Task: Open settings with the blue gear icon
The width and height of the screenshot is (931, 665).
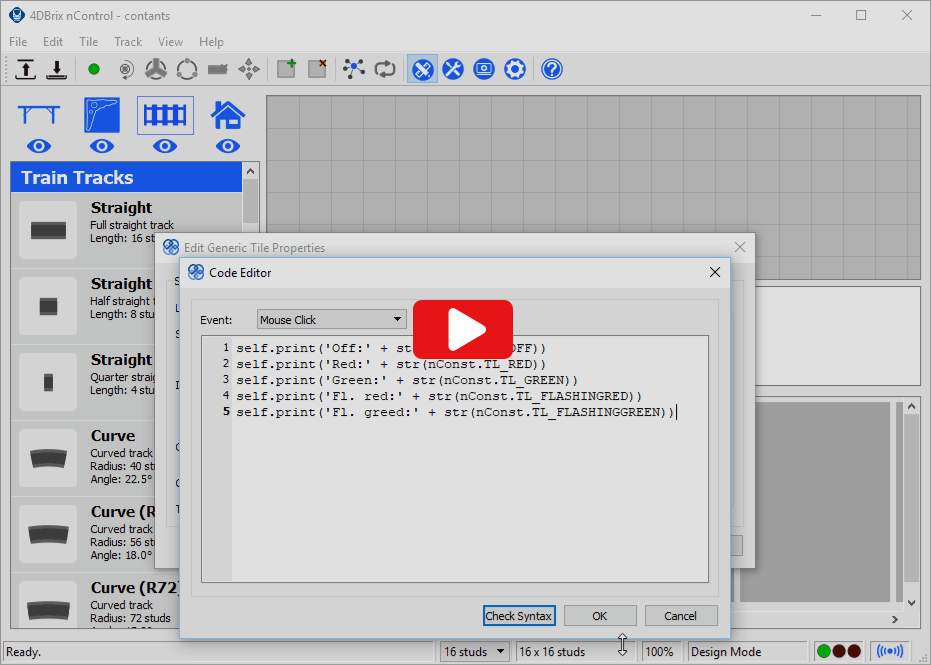Action: click(x=515, y=69)
